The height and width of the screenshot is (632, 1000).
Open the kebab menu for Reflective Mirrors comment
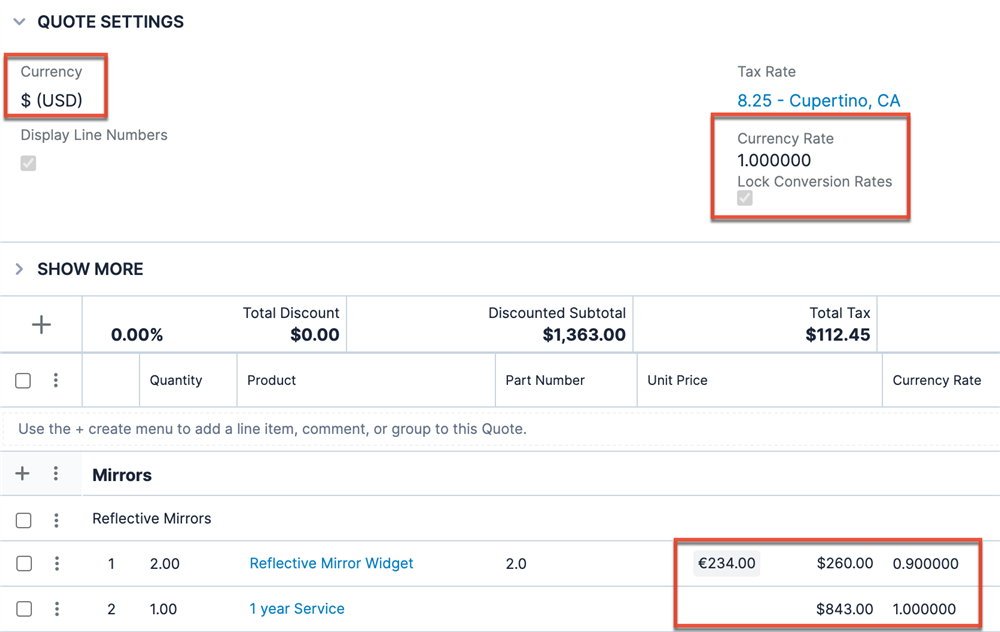56,520
